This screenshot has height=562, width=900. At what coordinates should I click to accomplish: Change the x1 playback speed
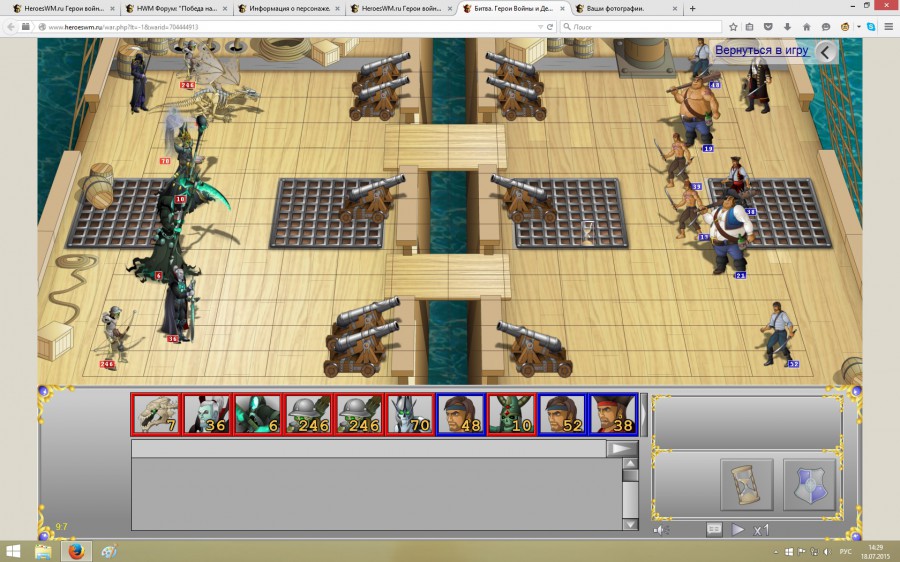(x=761, y=530)
